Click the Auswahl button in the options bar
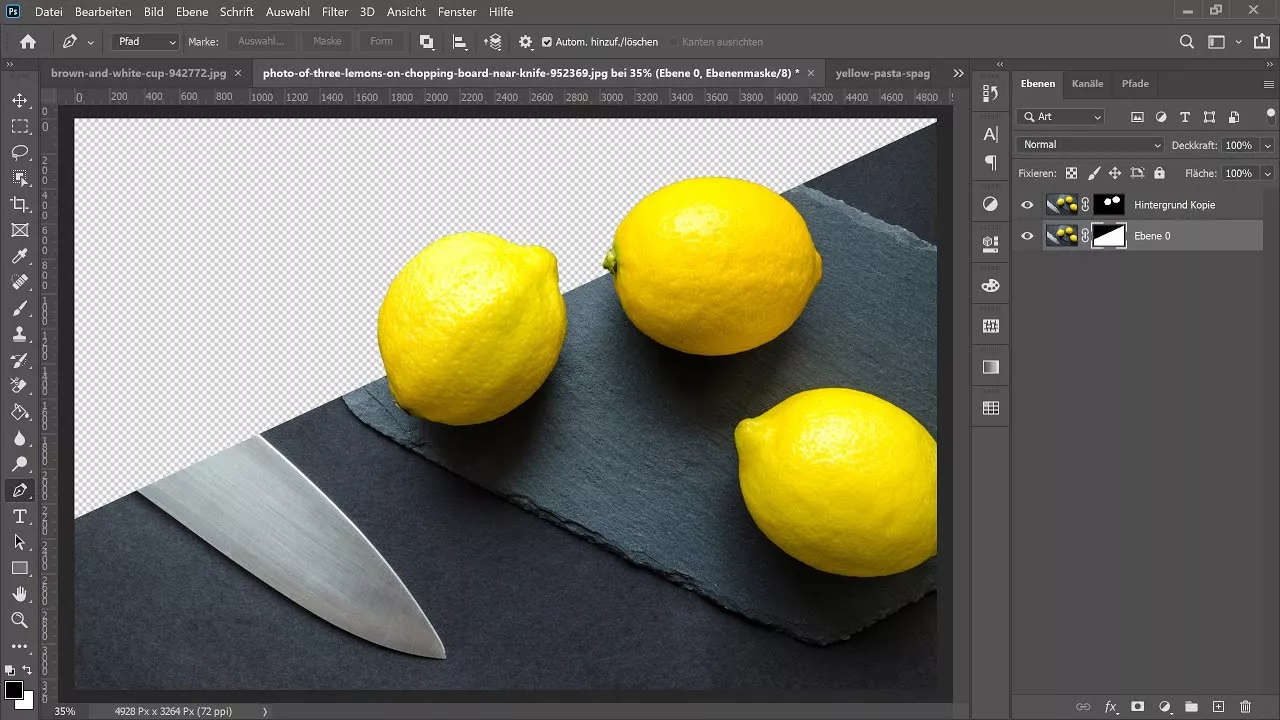 [x=262, y=42]
